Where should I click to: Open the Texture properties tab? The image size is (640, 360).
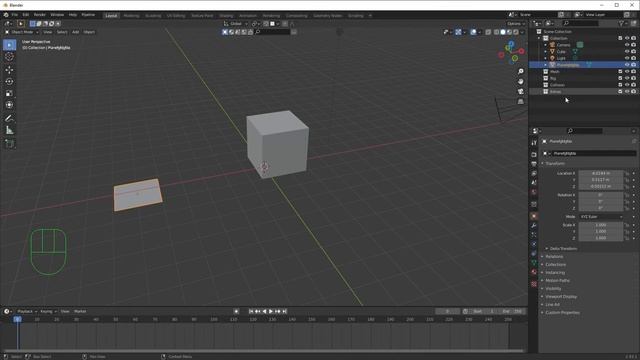tap(534, 284)
